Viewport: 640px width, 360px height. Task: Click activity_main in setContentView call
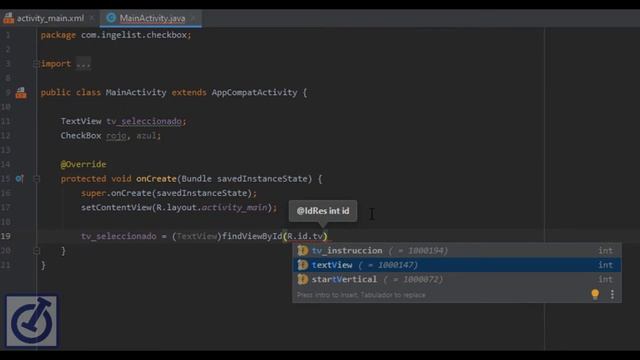(234, 207)
